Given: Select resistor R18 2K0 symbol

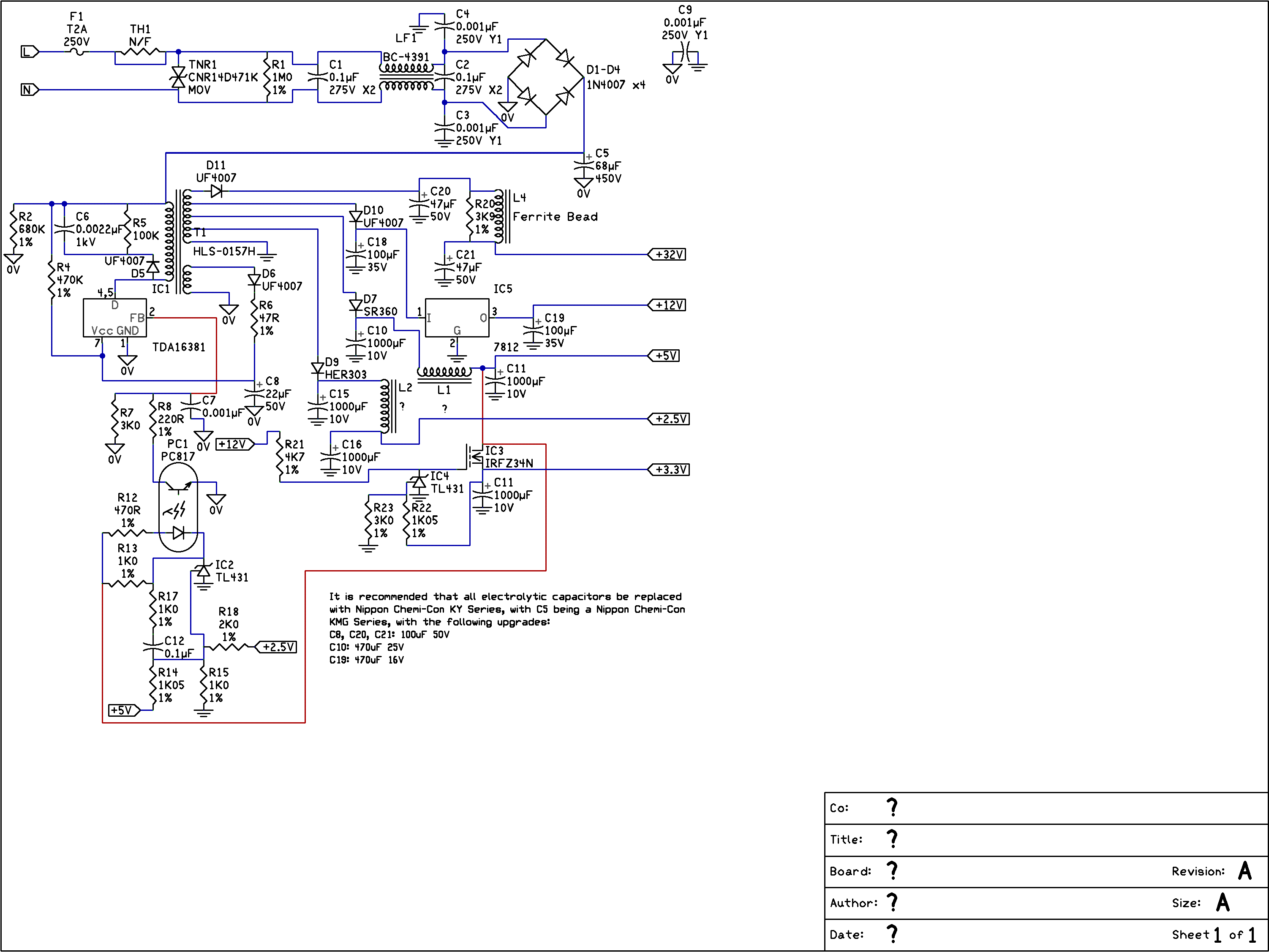Looking at the screenshot, I should (229, 647).
